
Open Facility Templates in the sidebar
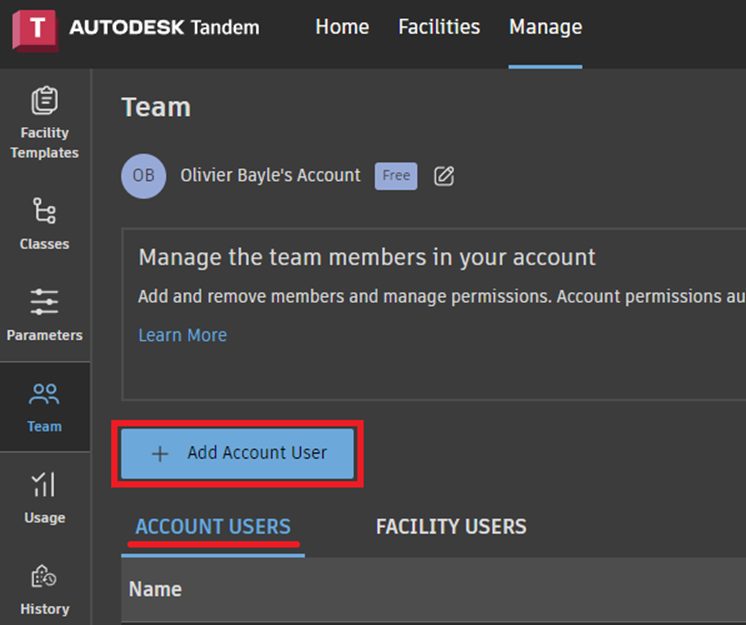pos(44,123)
